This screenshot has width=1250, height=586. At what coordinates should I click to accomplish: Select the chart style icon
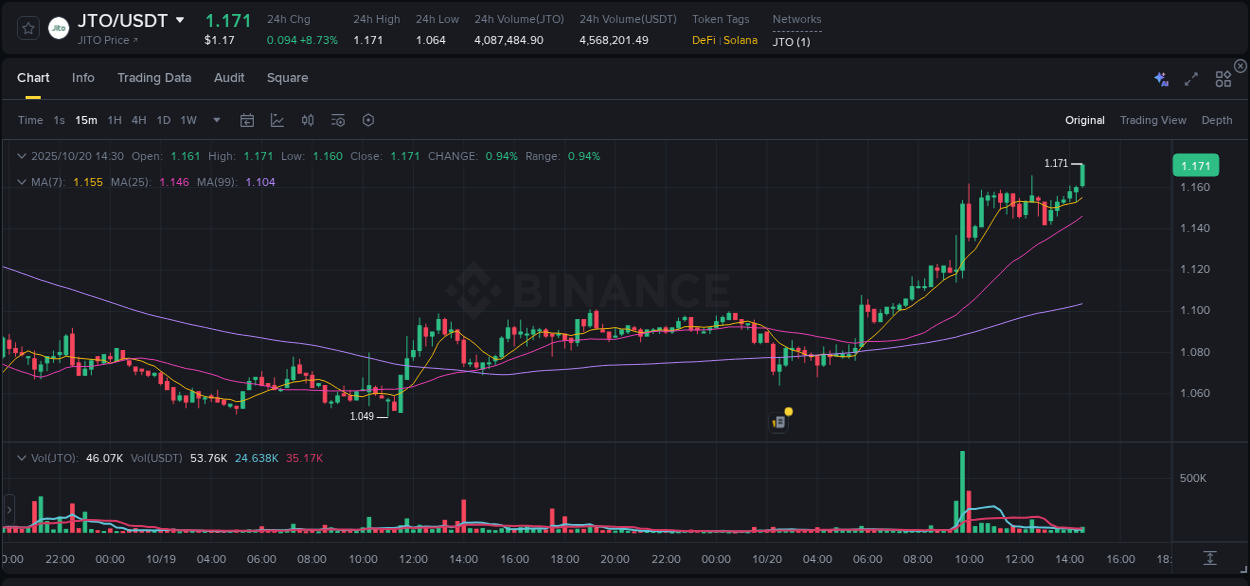point(277,120)
